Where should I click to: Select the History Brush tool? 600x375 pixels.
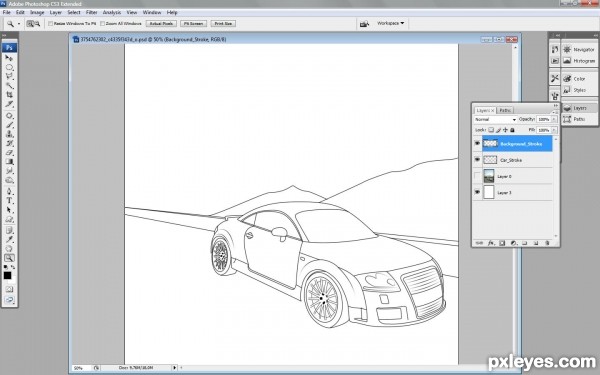coord(9,143)
